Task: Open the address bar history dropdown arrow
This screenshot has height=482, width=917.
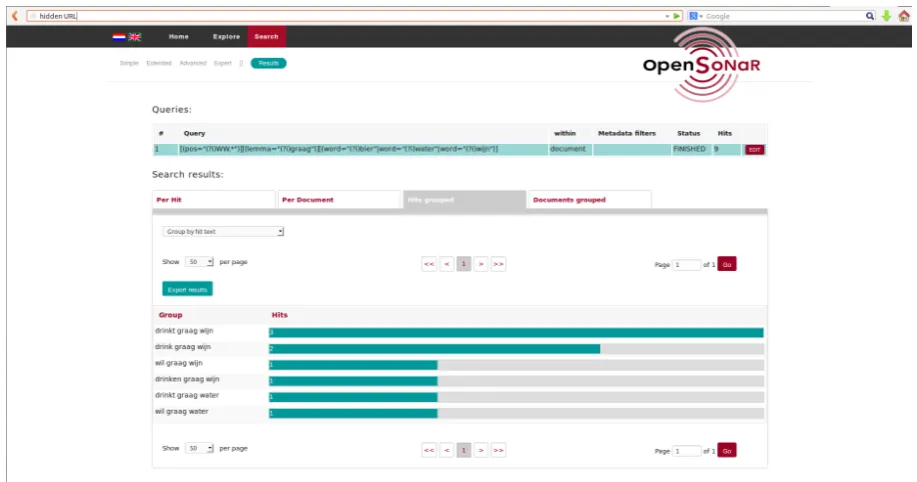Action: click(667, 16)
